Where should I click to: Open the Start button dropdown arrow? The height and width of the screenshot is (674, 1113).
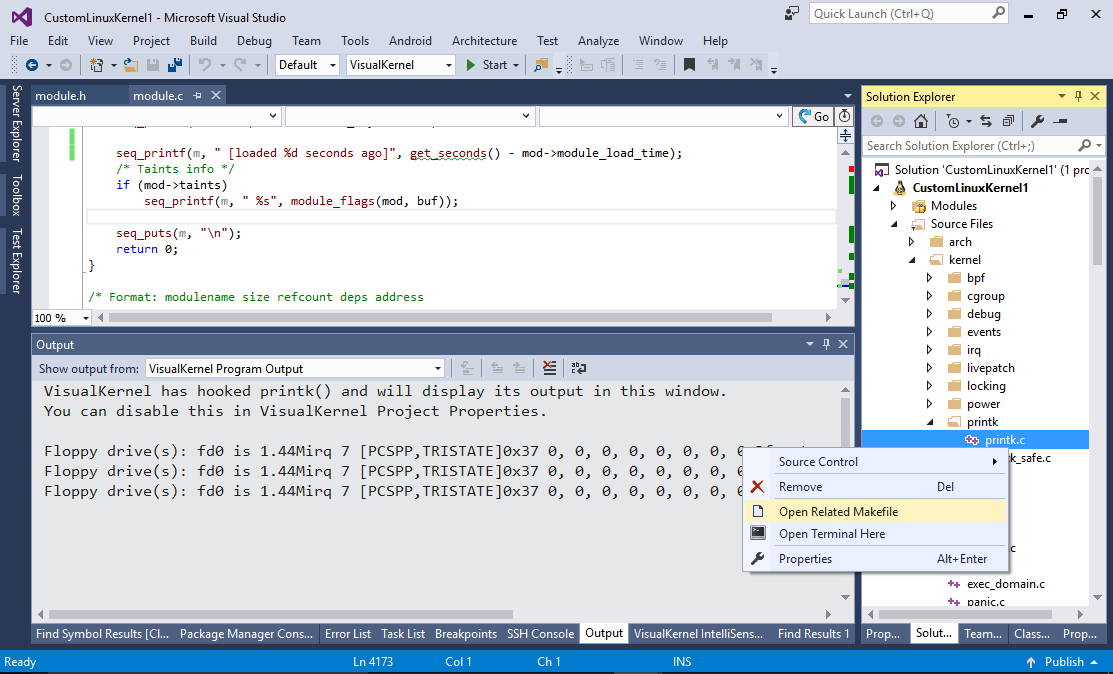coord(516,65)
